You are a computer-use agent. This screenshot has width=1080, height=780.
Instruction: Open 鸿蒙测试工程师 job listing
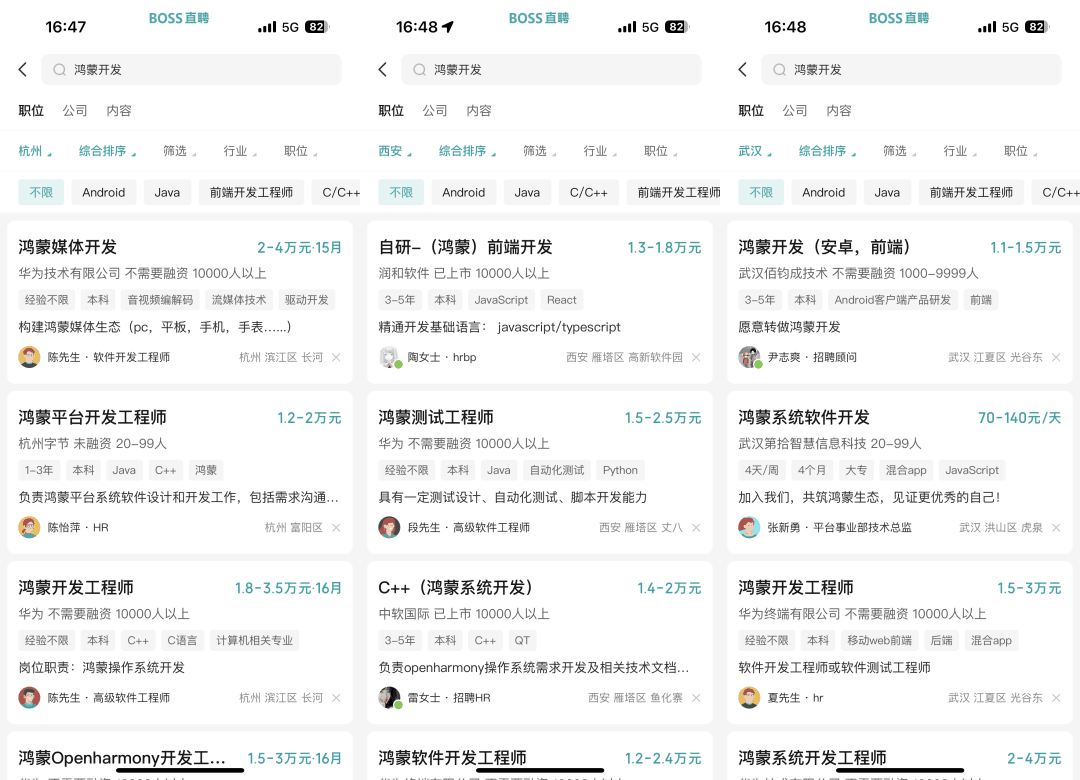click(x=540, y=472)
